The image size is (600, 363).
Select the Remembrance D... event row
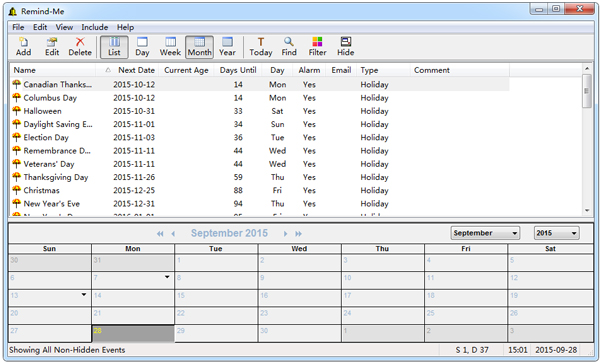(x=260, y=151)
